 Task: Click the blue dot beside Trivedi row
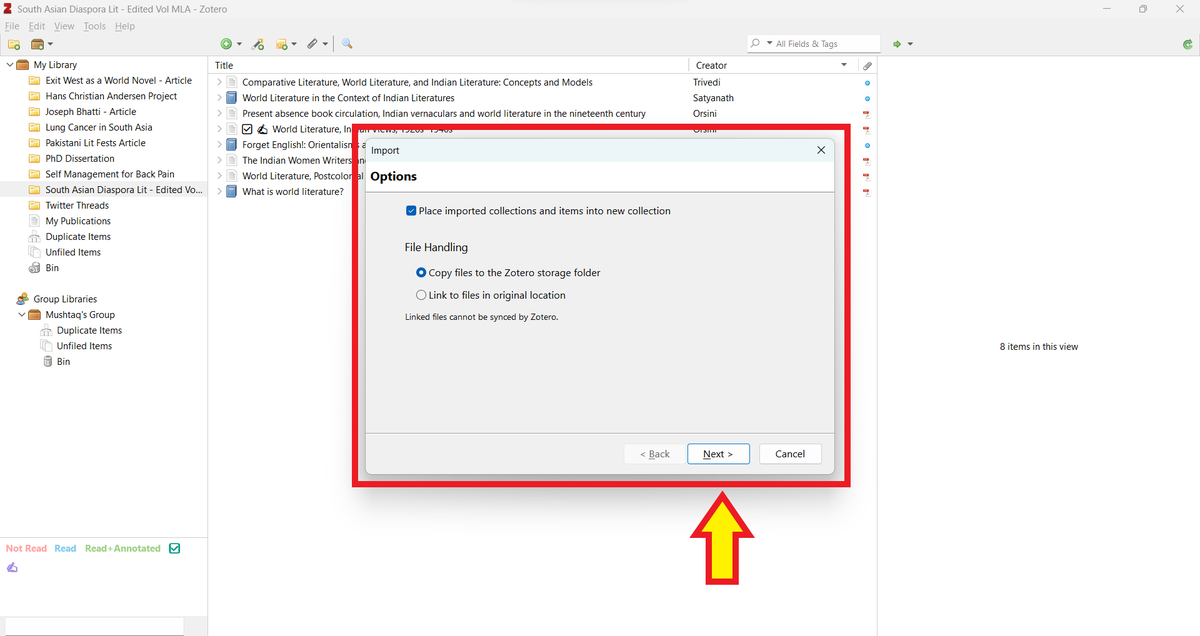(867, 82)
